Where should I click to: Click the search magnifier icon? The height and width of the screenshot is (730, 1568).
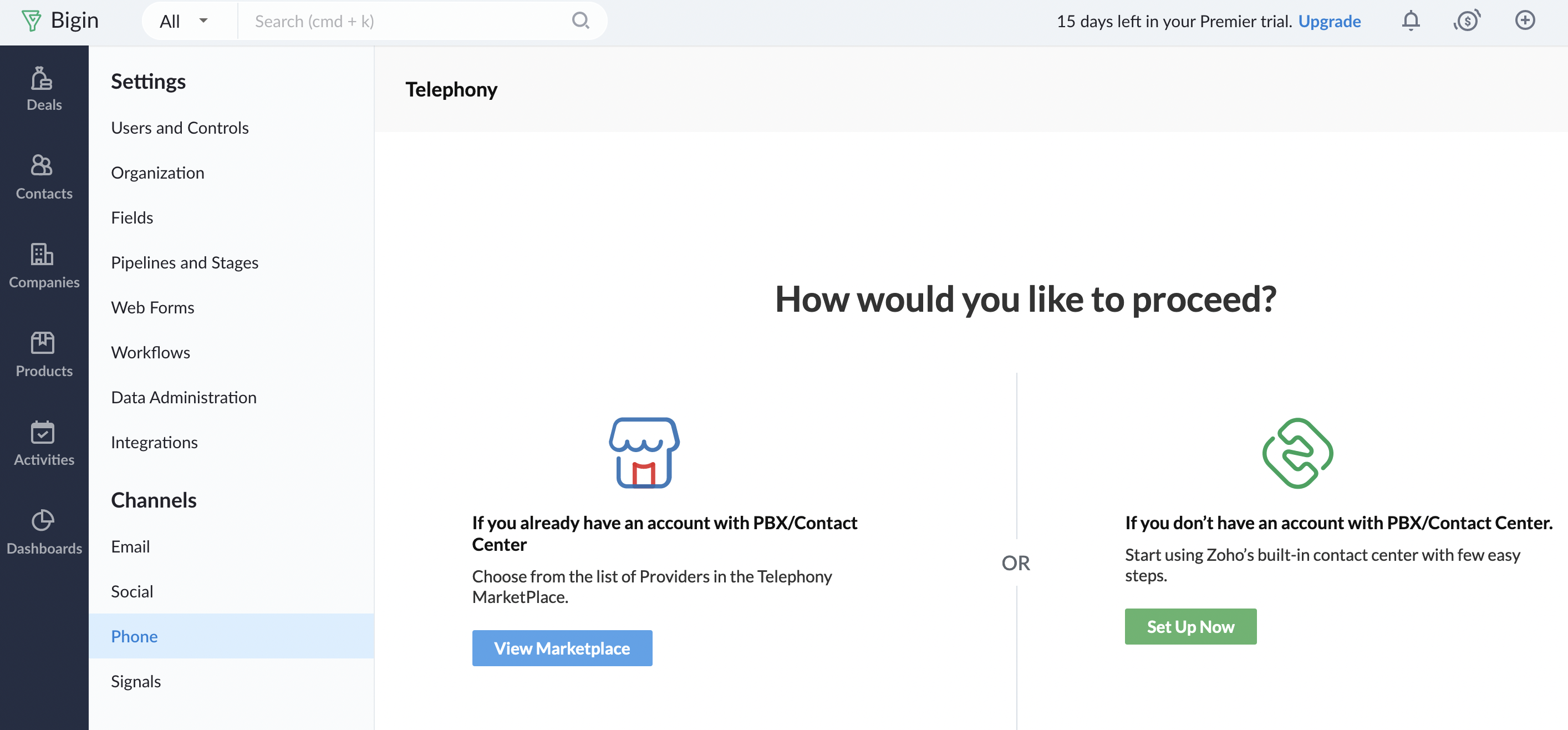[x=581, y=21]
